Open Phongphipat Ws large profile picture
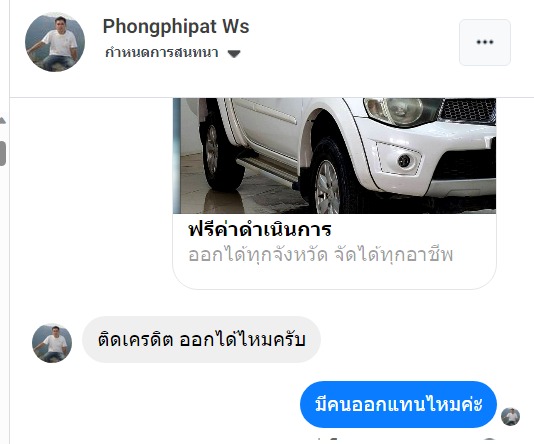This screenshot has width=534, height=444. tap(55, 42)
